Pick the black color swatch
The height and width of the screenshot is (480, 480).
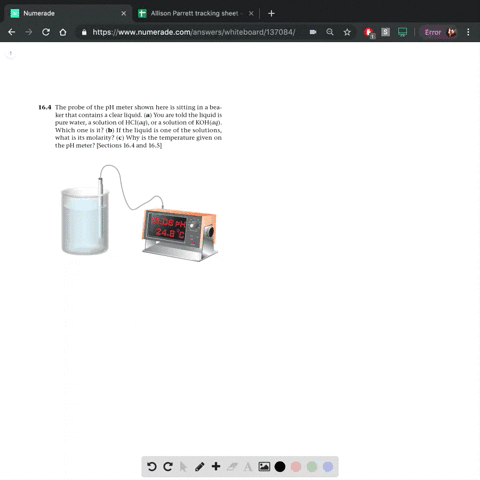(280, 467)
